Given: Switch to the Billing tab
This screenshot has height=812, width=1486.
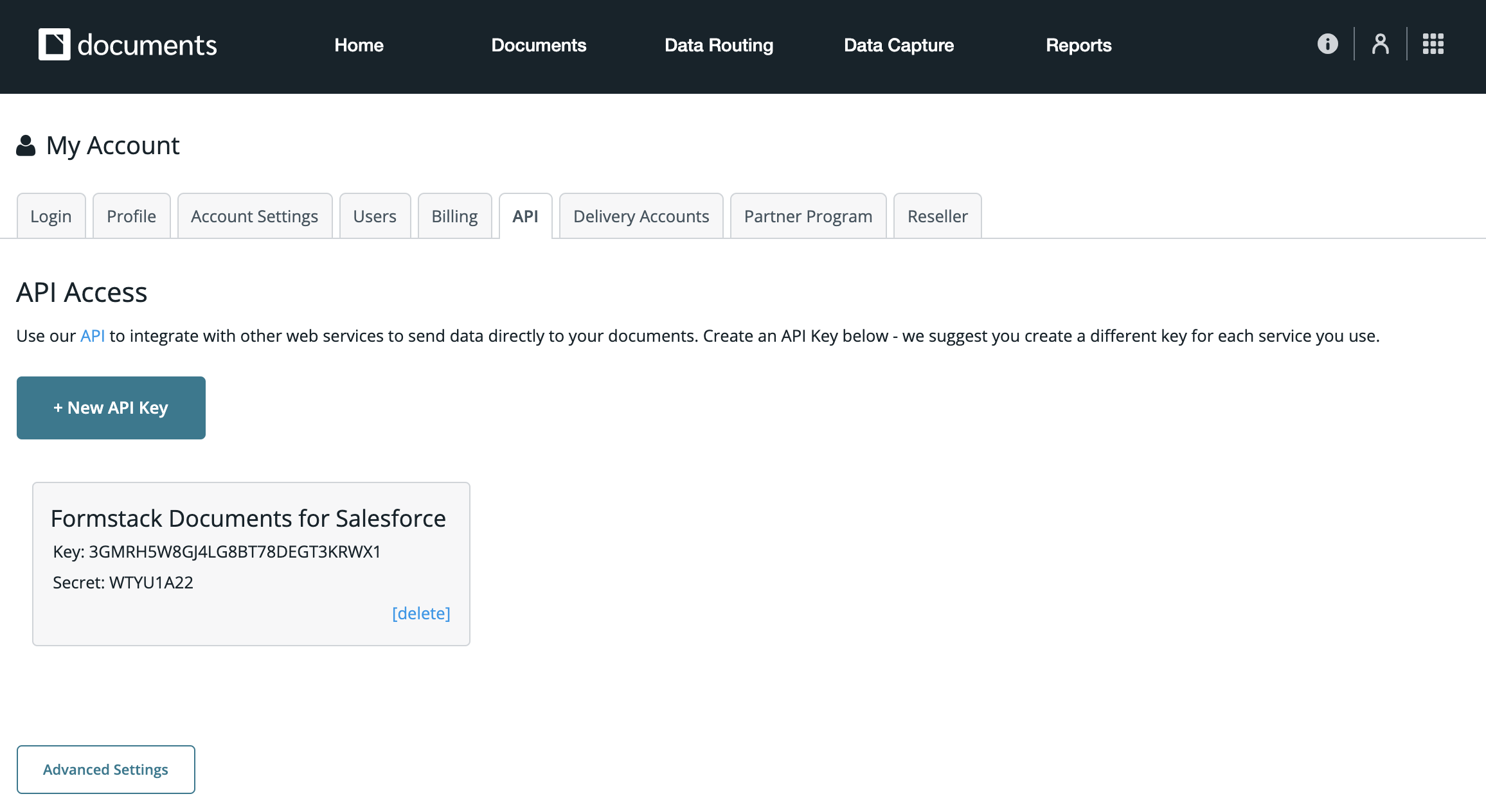Looking at the screenshot, I should [454, 216].
